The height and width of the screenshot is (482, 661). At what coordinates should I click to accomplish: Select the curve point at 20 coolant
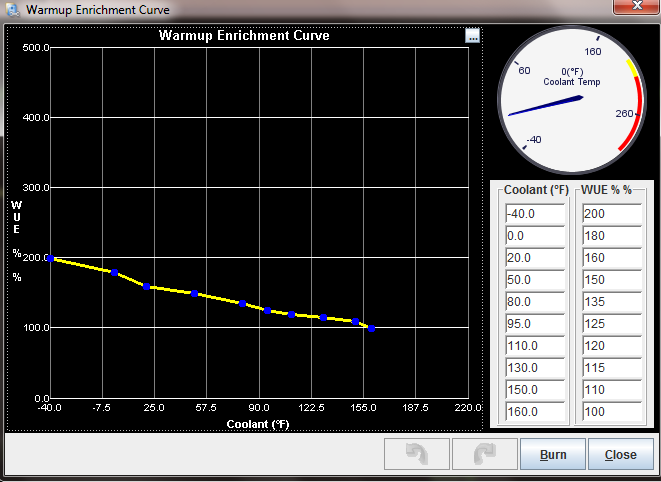coord(147,287)
